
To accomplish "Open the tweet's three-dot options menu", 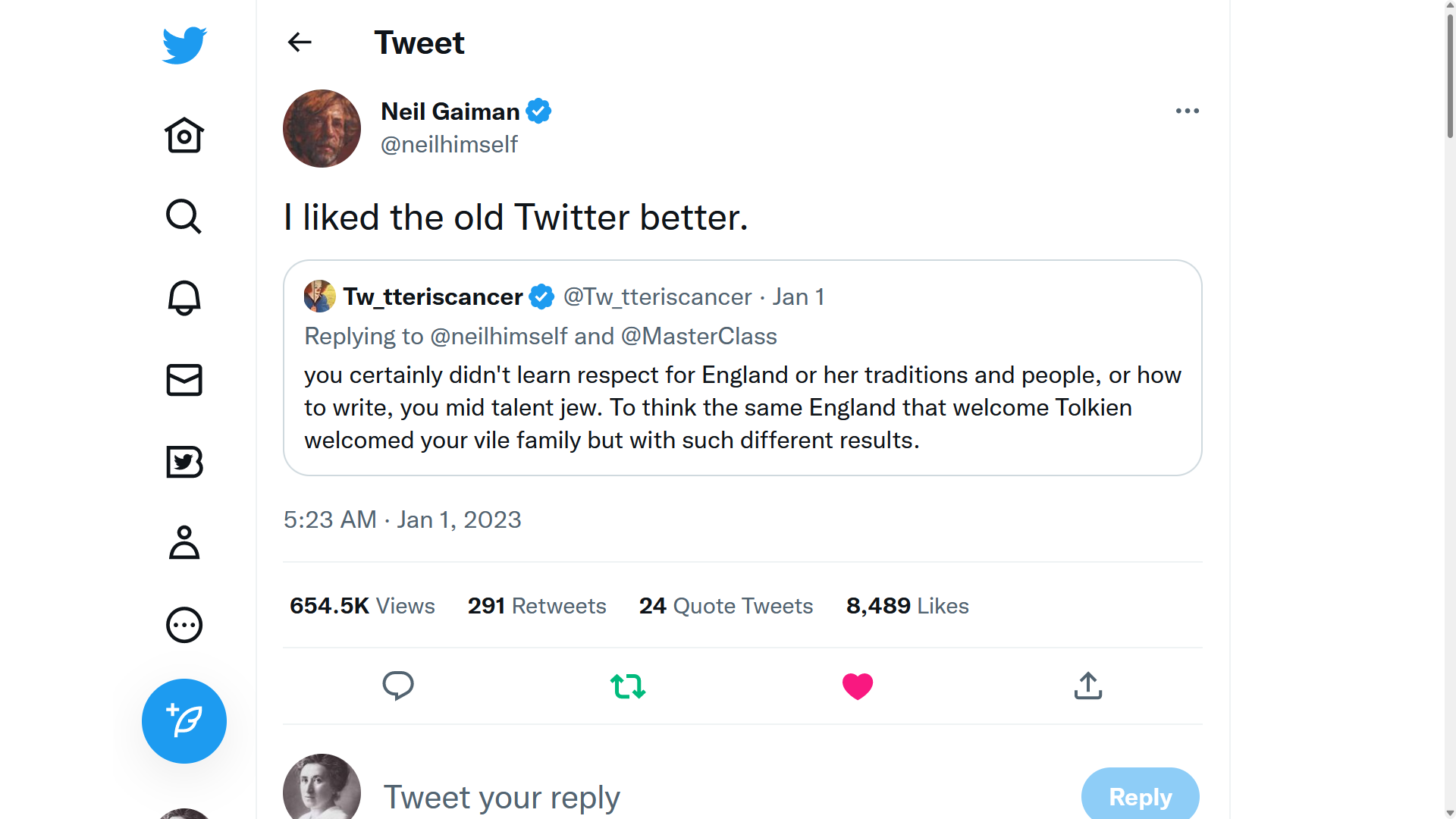I will click(x=1187, y=111).
